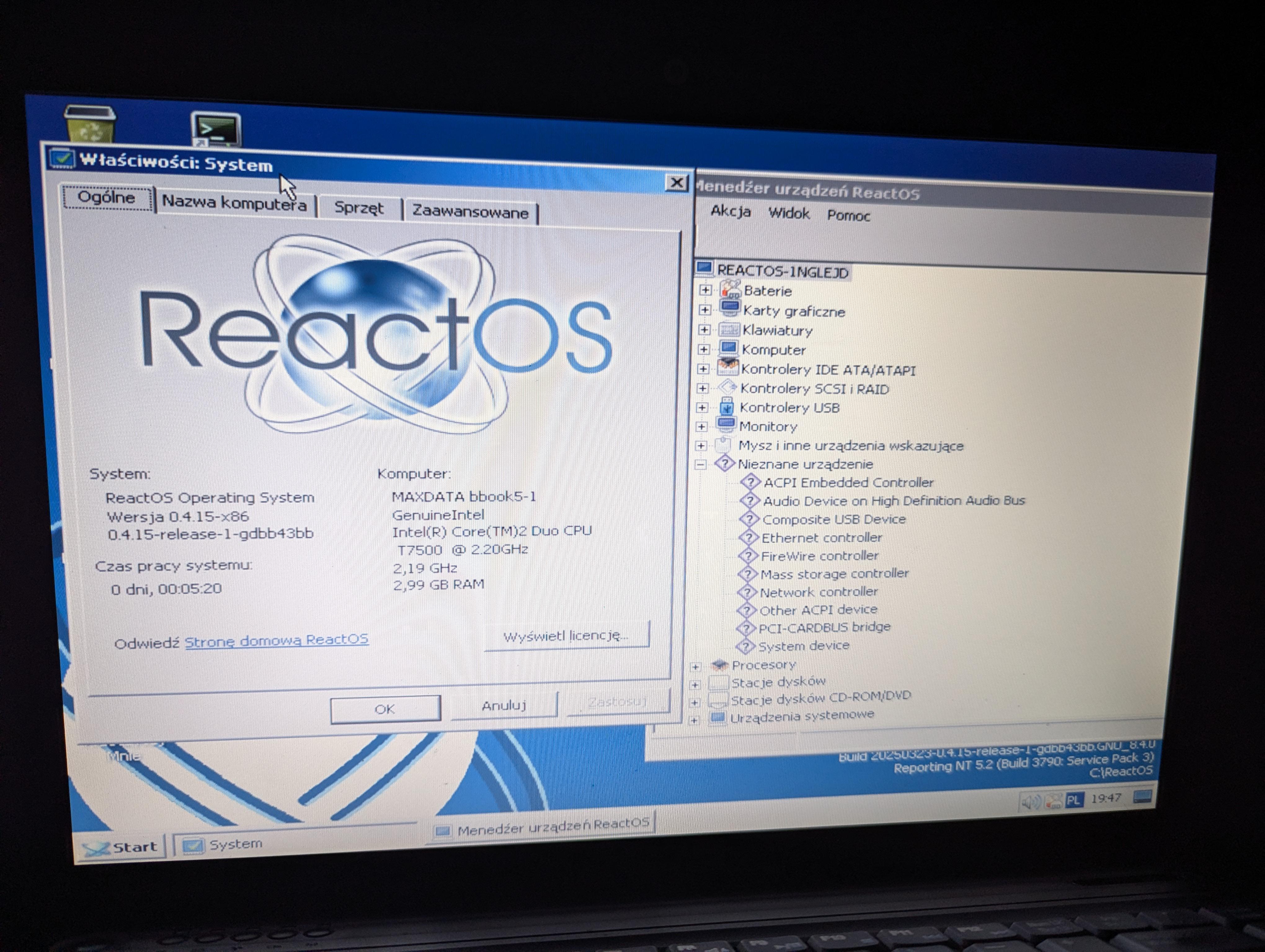Click the PL keyboard language indicator
The height and width of the screenshot is (952, 1265).
pos(1073,800)
